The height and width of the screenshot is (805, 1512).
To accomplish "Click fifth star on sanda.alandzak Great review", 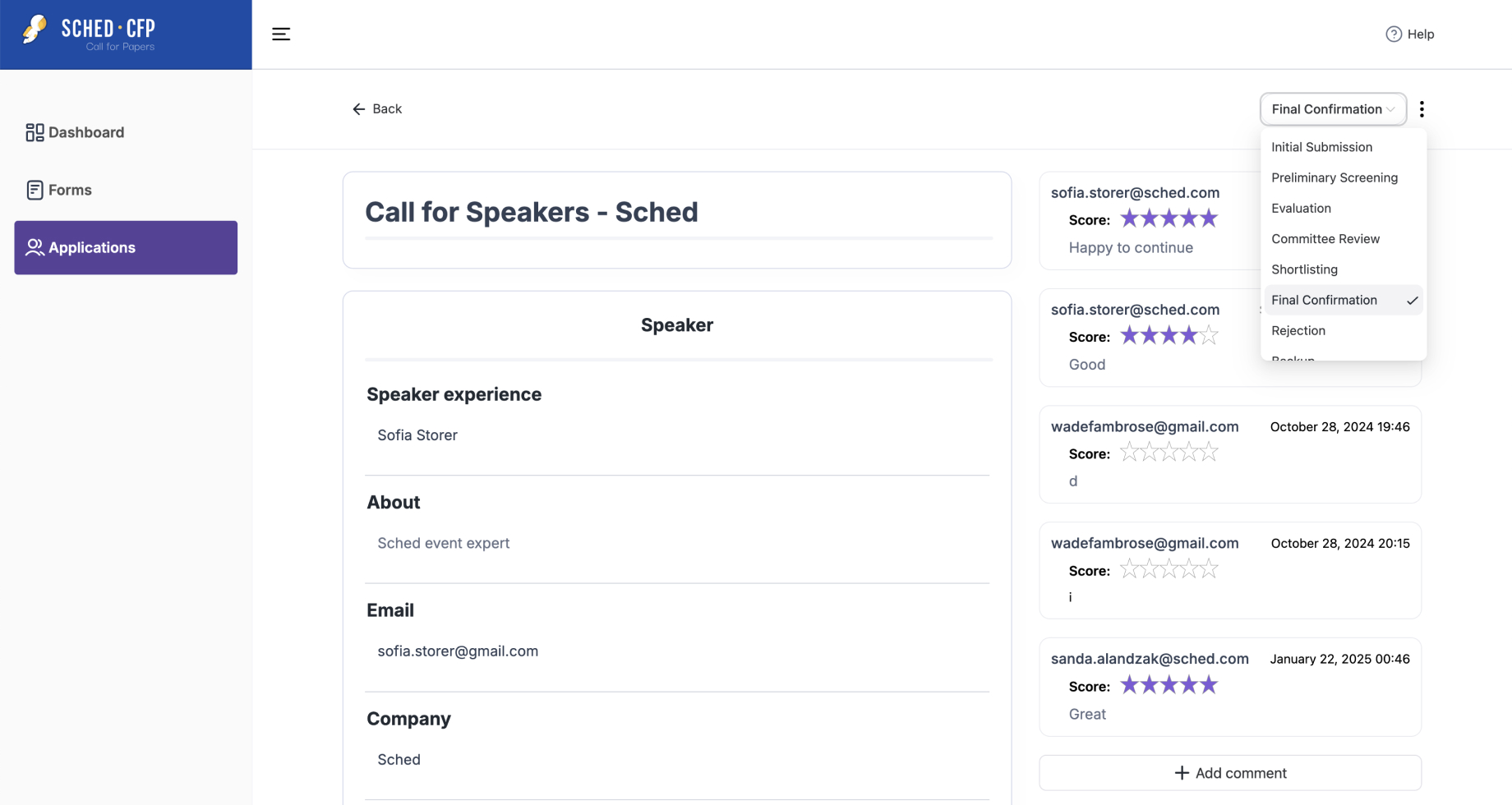I will (1208, 685).
